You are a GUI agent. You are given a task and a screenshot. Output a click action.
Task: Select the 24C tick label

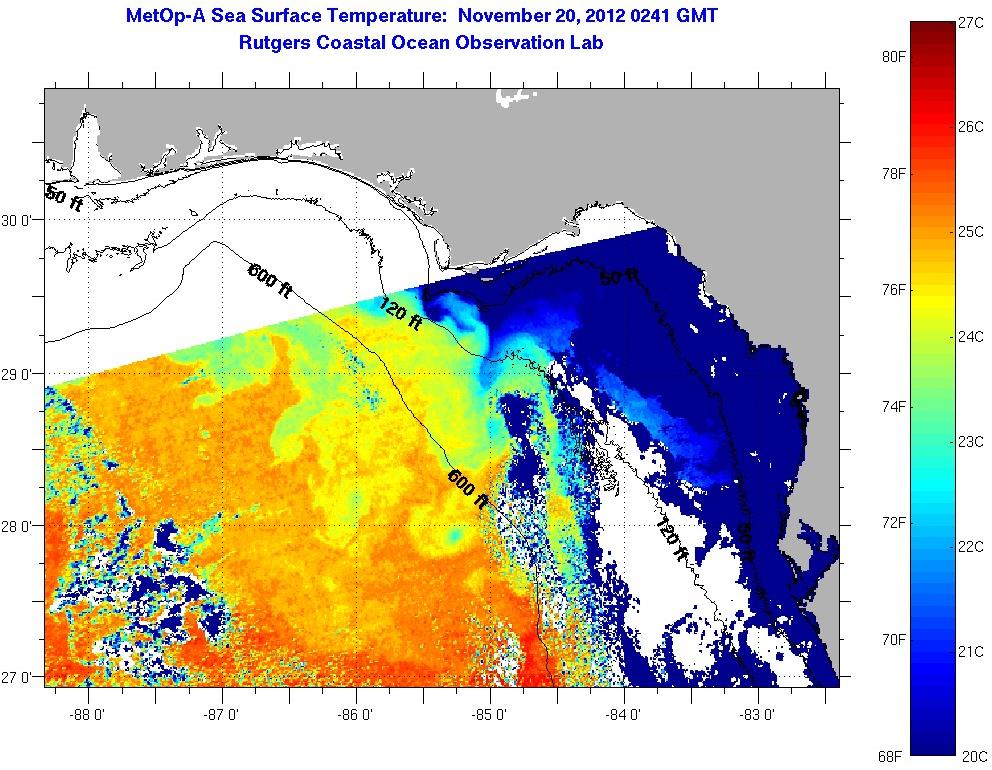tap(972, 336)
